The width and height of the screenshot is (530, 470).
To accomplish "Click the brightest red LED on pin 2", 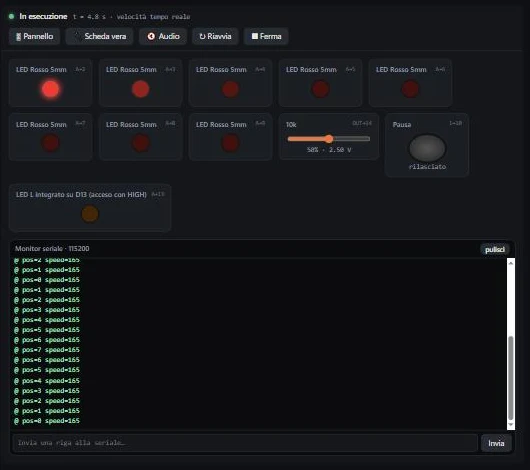I will tap(50, 89).
